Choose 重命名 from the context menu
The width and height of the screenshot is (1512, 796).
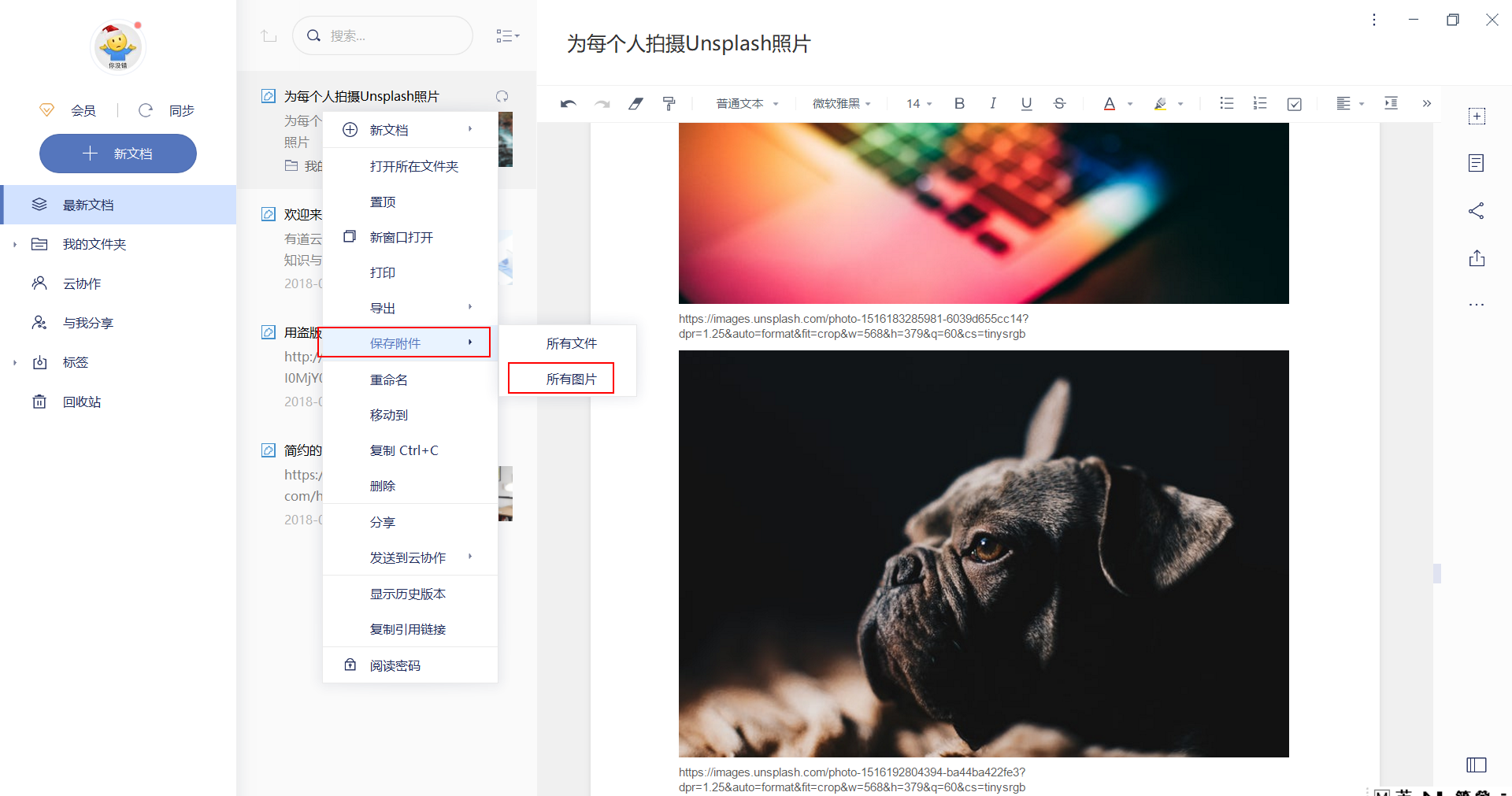coord(388,379)
